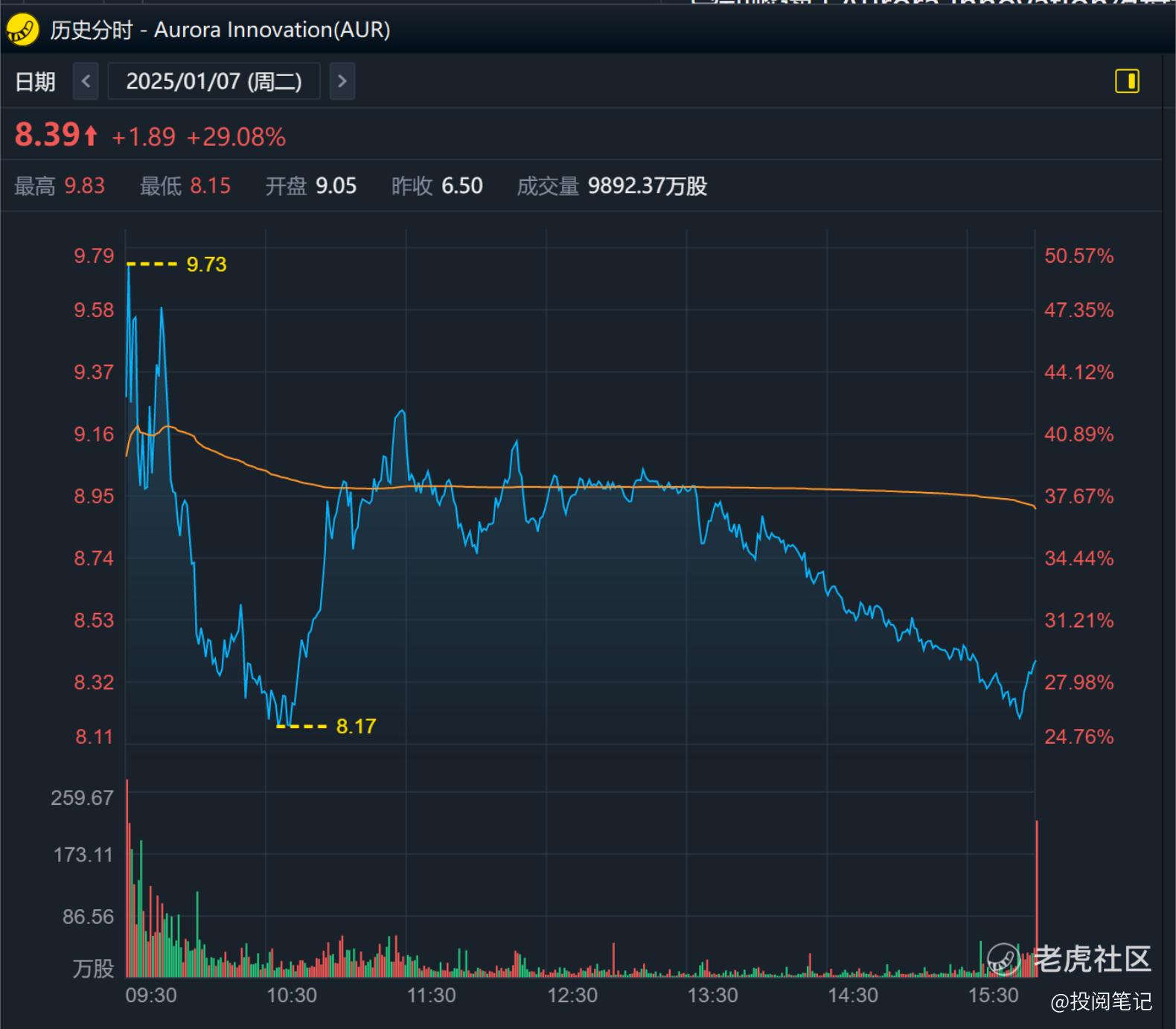The height and width of the screenshot is (1029, 1176).
Task: Click the 9.16 price axis label
Action: (x=94, y=434)
